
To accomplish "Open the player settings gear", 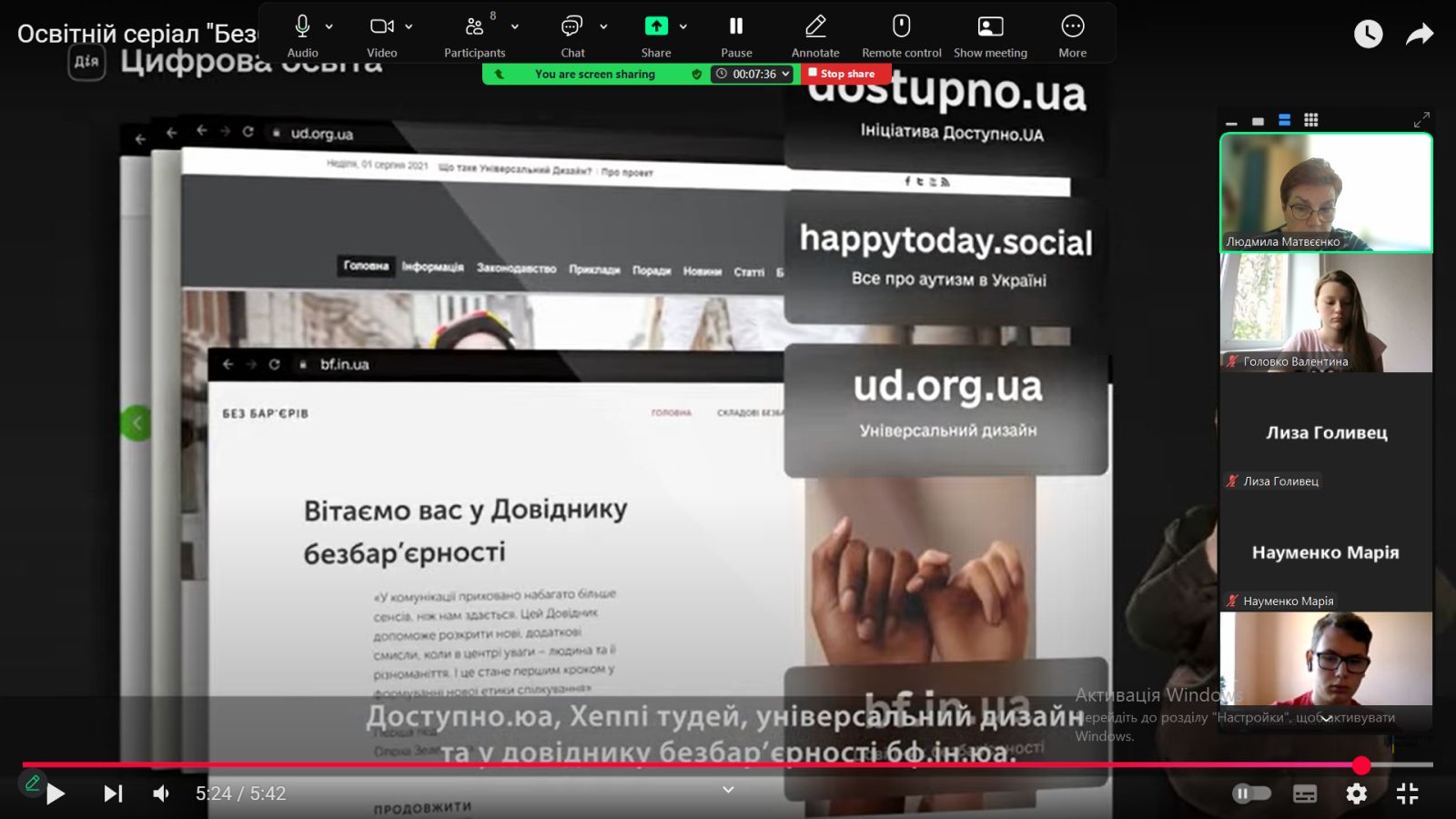I will 1356,794.
